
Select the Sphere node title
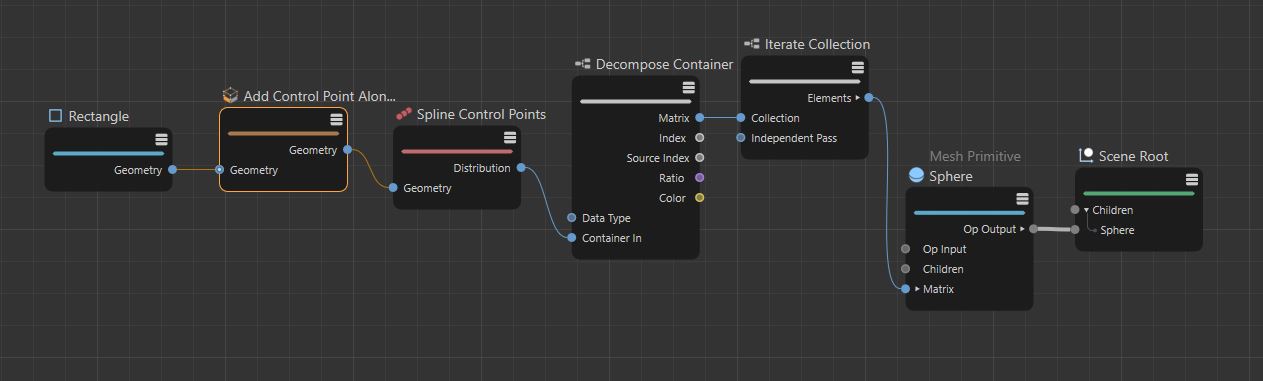951,176
